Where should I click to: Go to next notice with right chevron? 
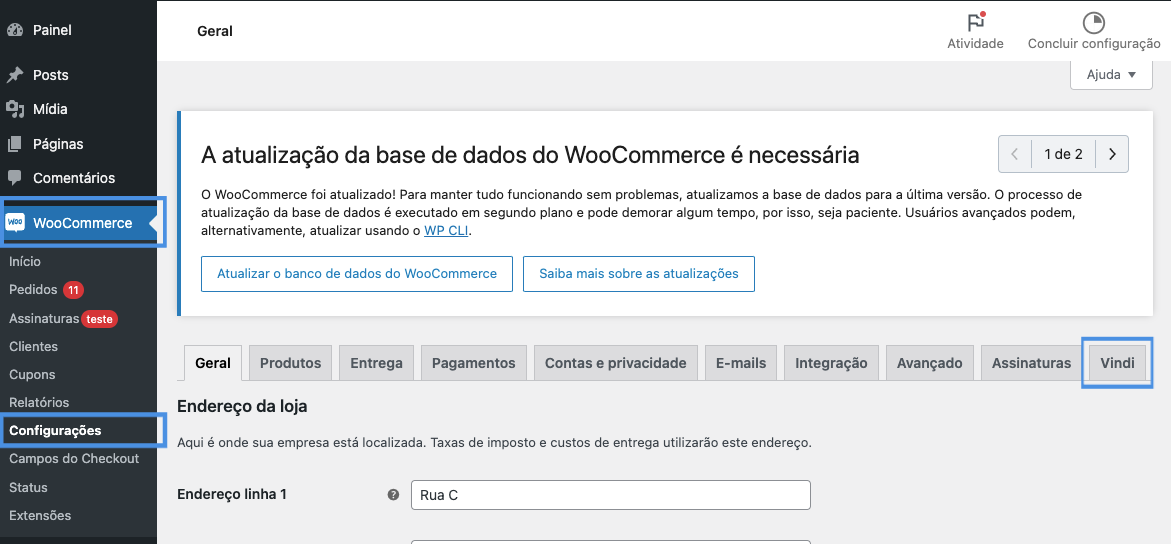point(1112,155)
